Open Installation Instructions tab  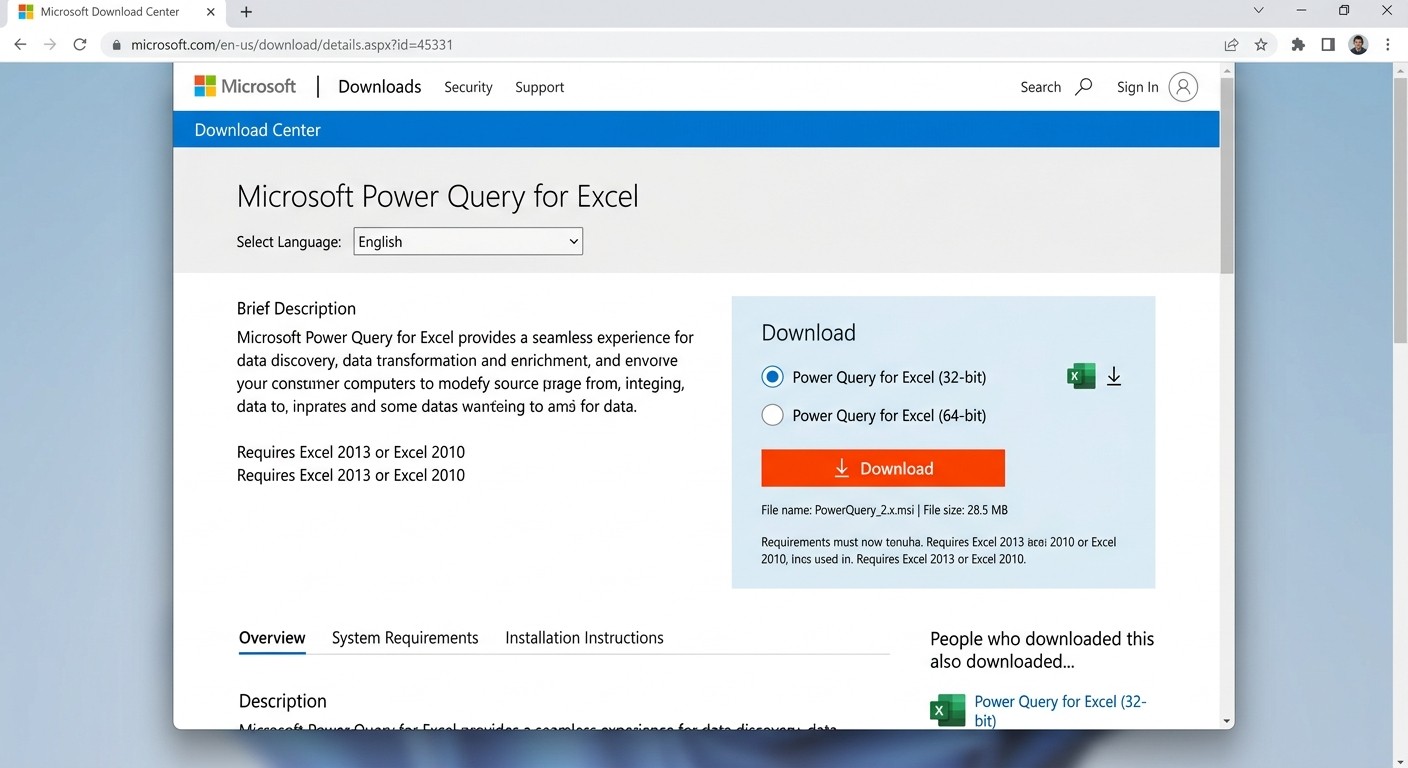coord(584,637)
